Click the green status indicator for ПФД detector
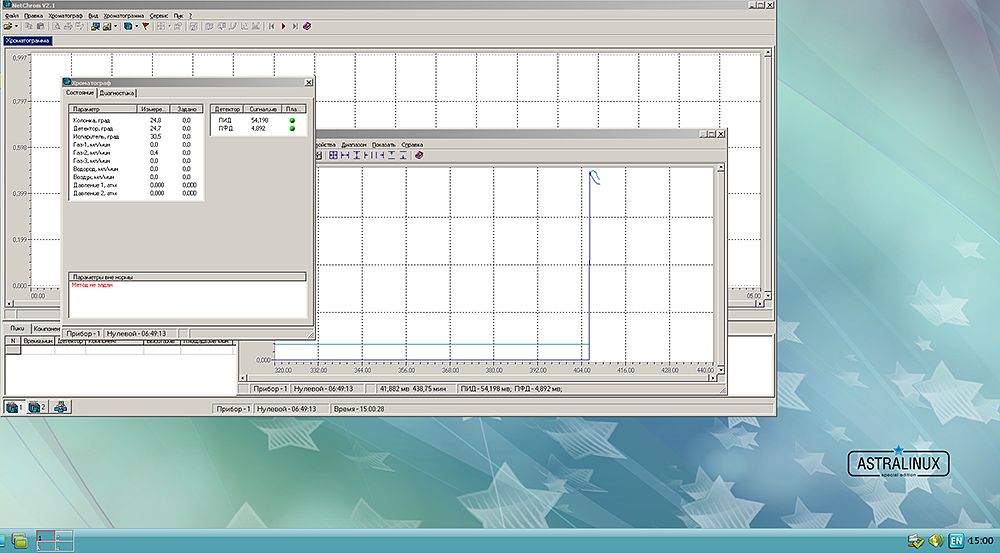Screen dimensions: 1000x553 coord(292,128)
